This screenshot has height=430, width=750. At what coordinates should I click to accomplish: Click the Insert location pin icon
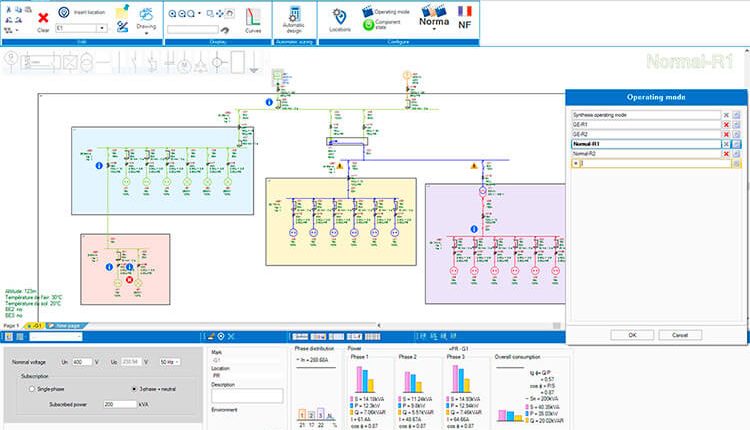[64, 12]
